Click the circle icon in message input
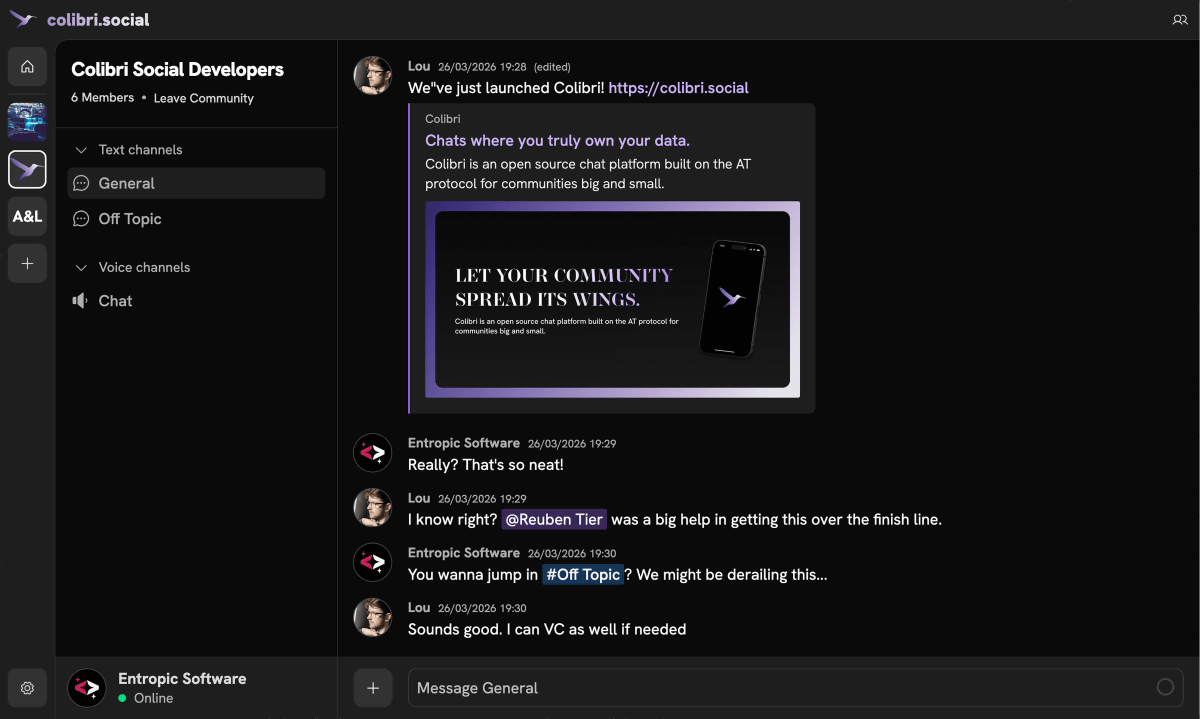Screen dimensions: 1200x719 click(x=1165, y=687)
